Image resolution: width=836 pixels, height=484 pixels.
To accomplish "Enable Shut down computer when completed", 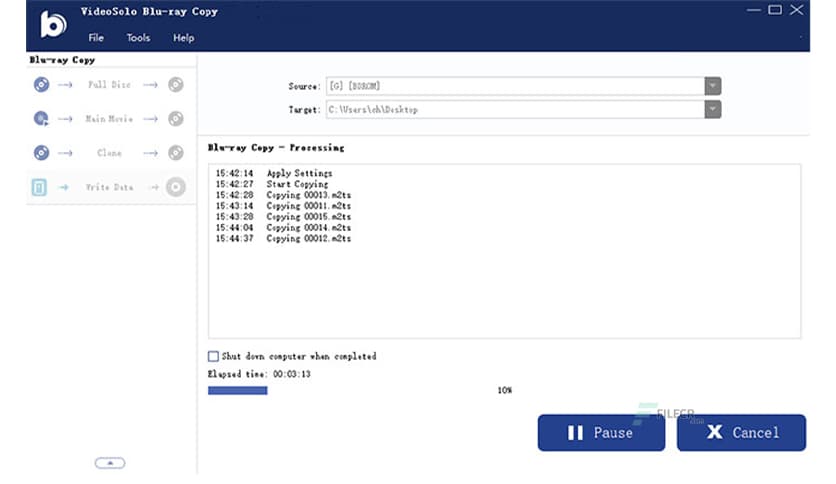I will click(213, 356).
